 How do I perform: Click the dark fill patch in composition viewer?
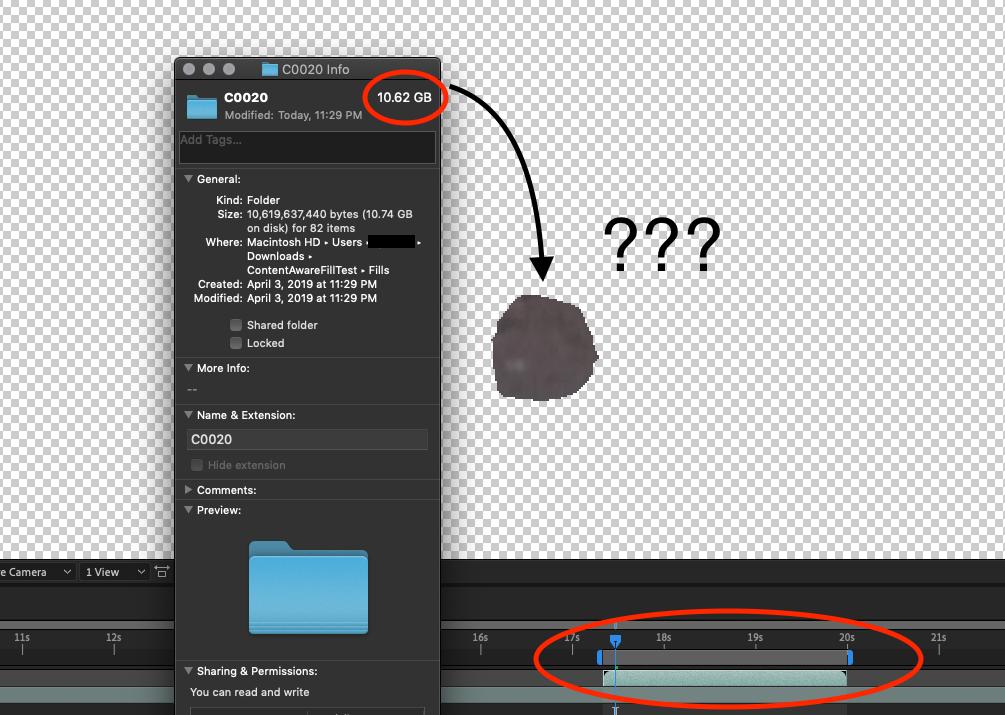tap(544, 348)
